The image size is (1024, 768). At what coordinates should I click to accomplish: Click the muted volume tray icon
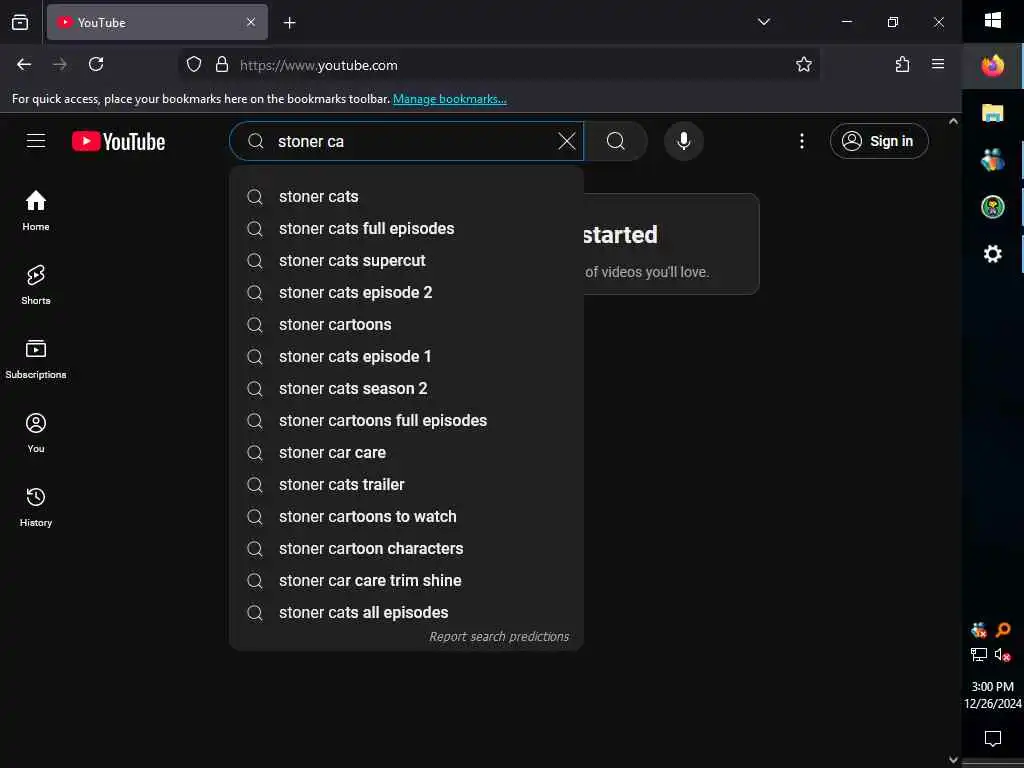(1002, 654)
